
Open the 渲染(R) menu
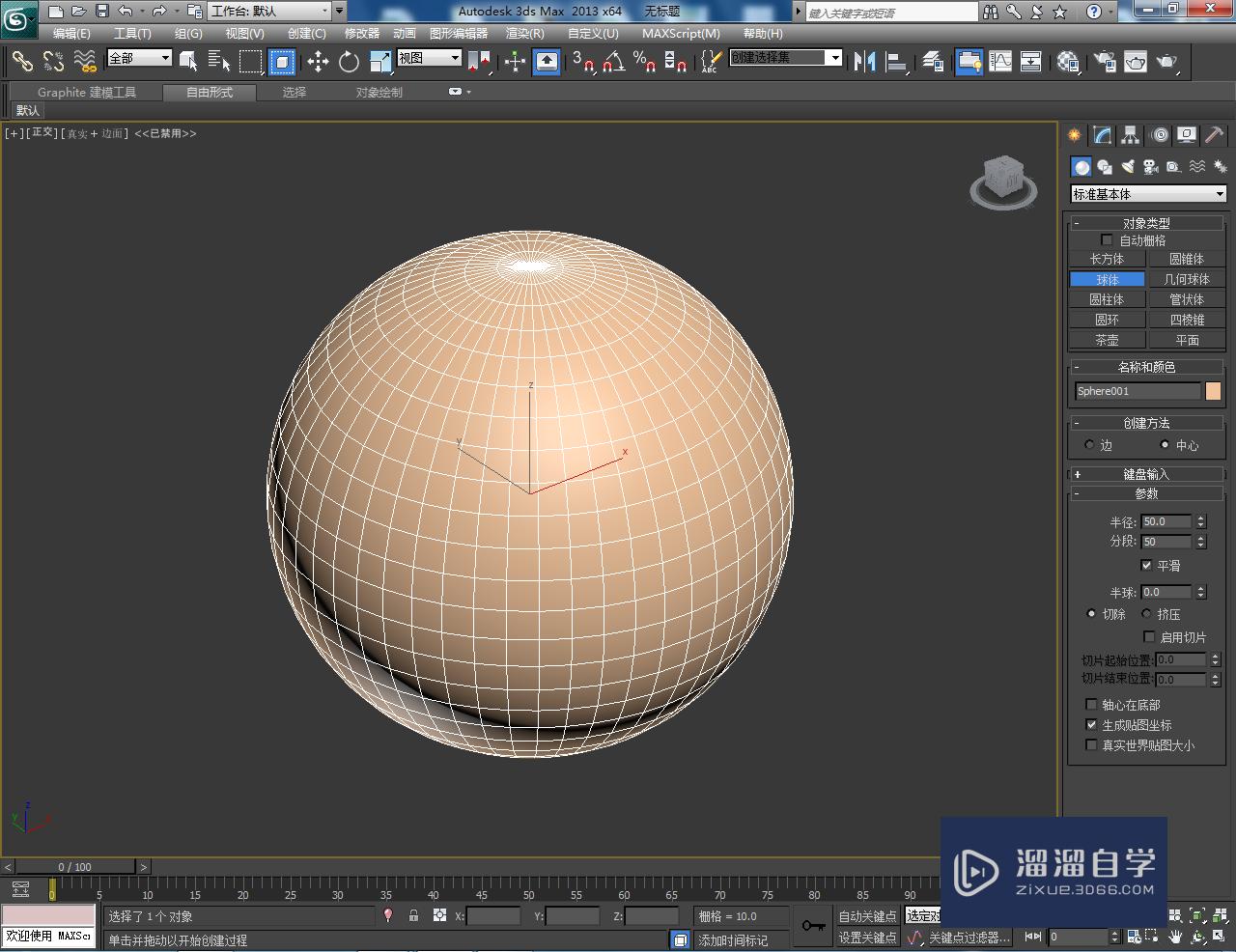click(x=525, y=33)
